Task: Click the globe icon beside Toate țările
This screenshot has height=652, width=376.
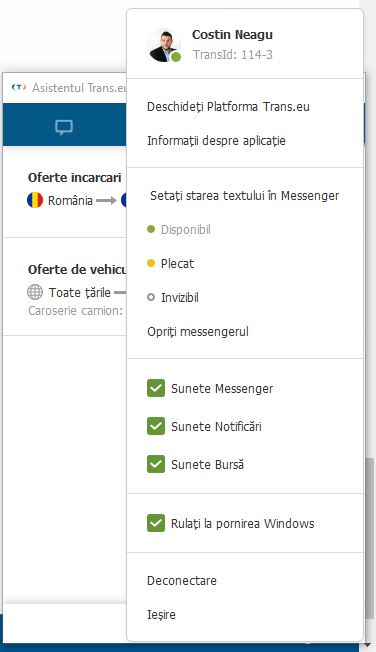Action: [x=35, y=292]
